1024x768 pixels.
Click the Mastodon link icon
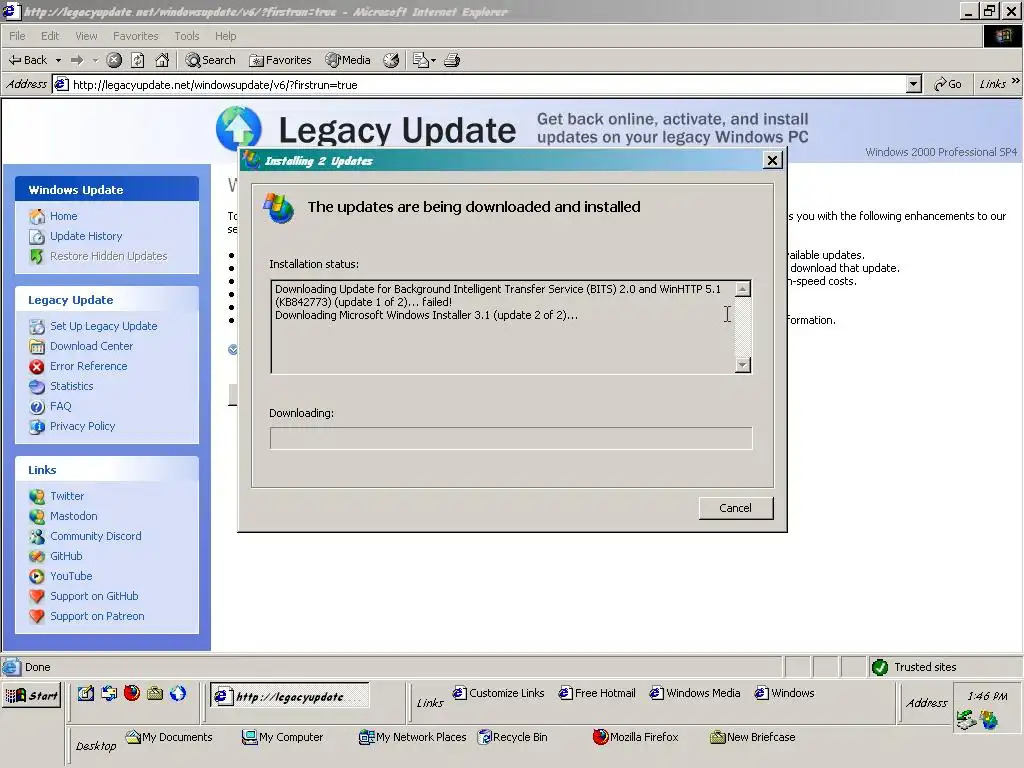[x=37, y=517]
